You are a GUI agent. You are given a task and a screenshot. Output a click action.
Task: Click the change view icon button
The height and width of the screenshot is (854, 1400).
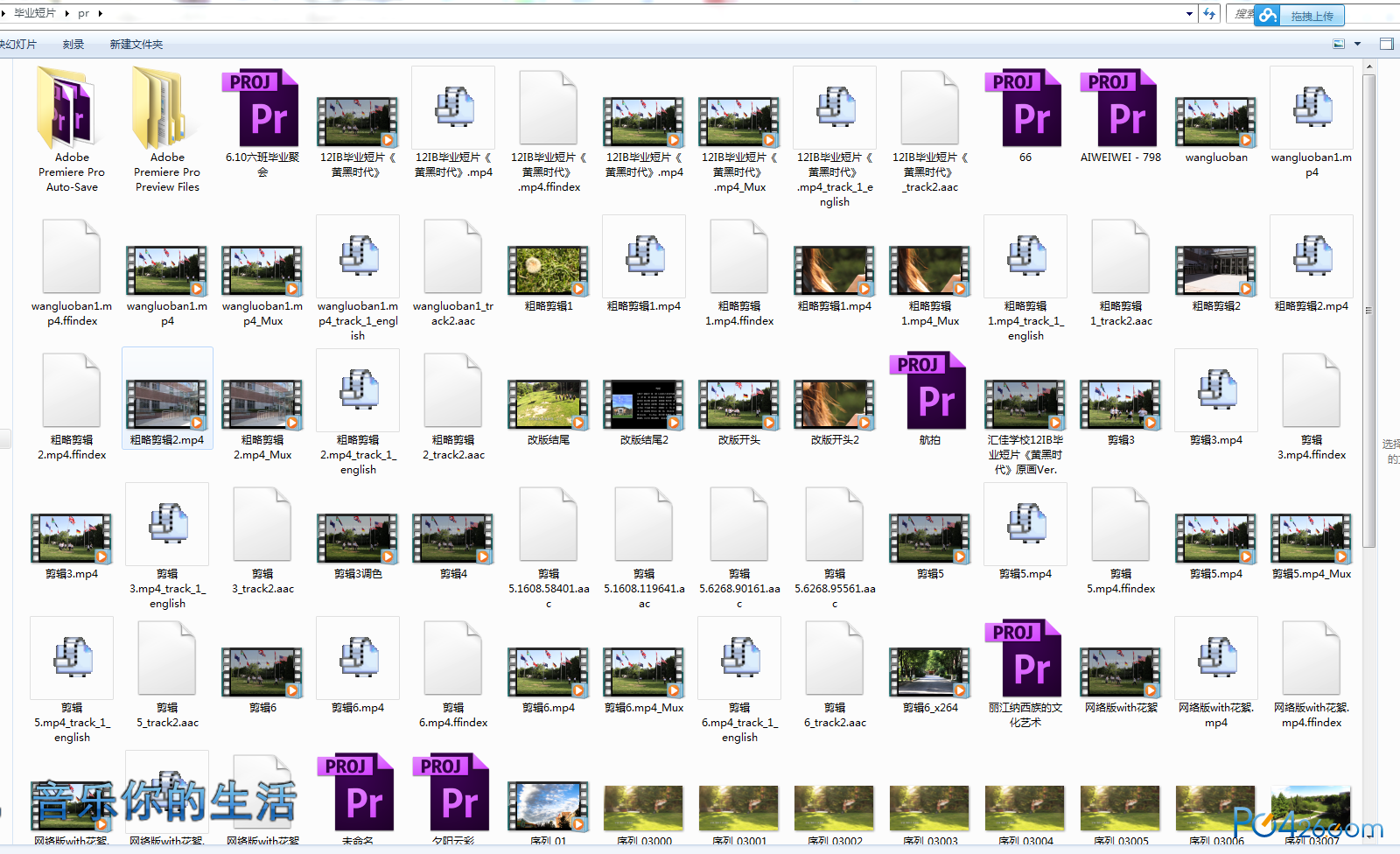[x=1339, y=44]
